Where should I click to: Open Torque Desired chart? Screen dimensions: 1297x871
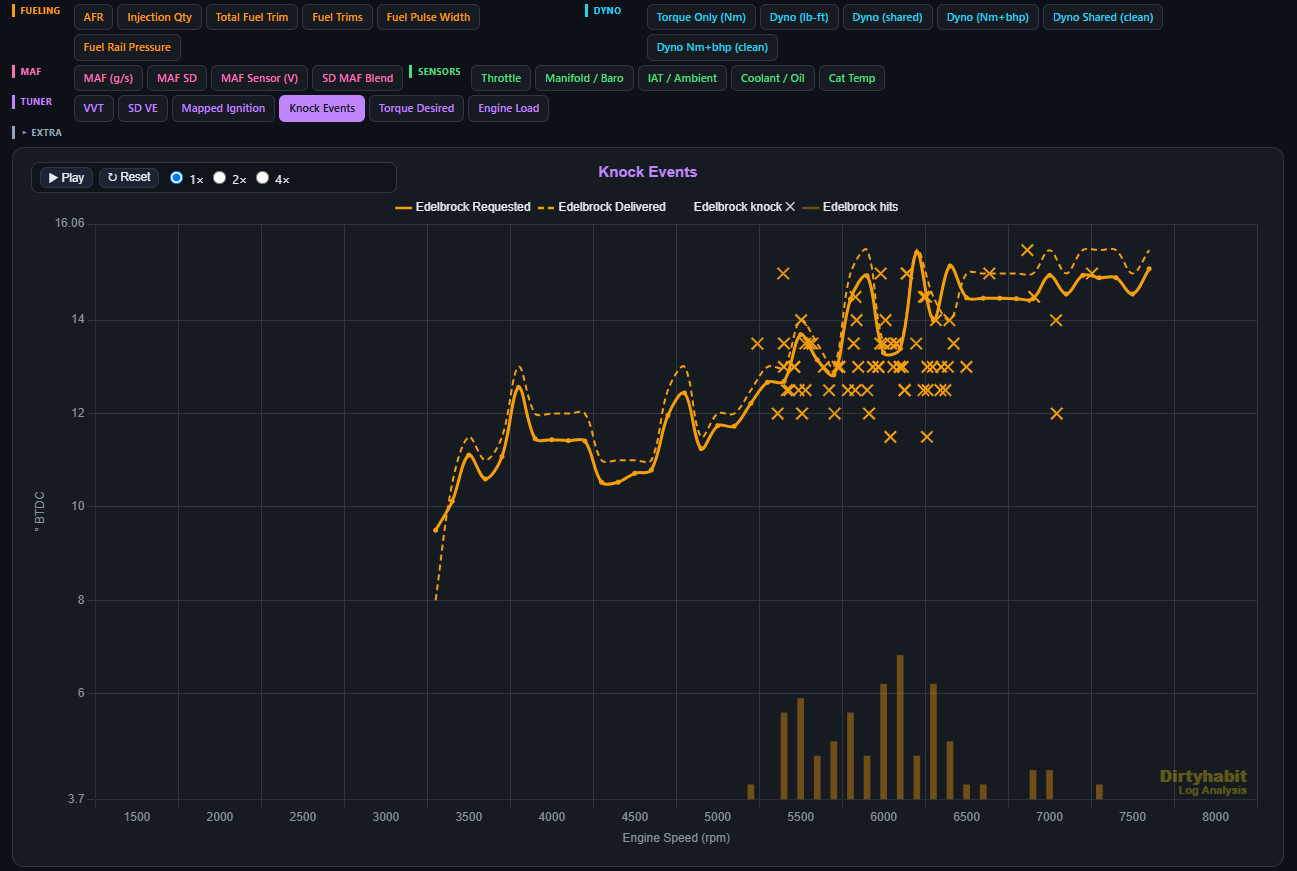417,108
